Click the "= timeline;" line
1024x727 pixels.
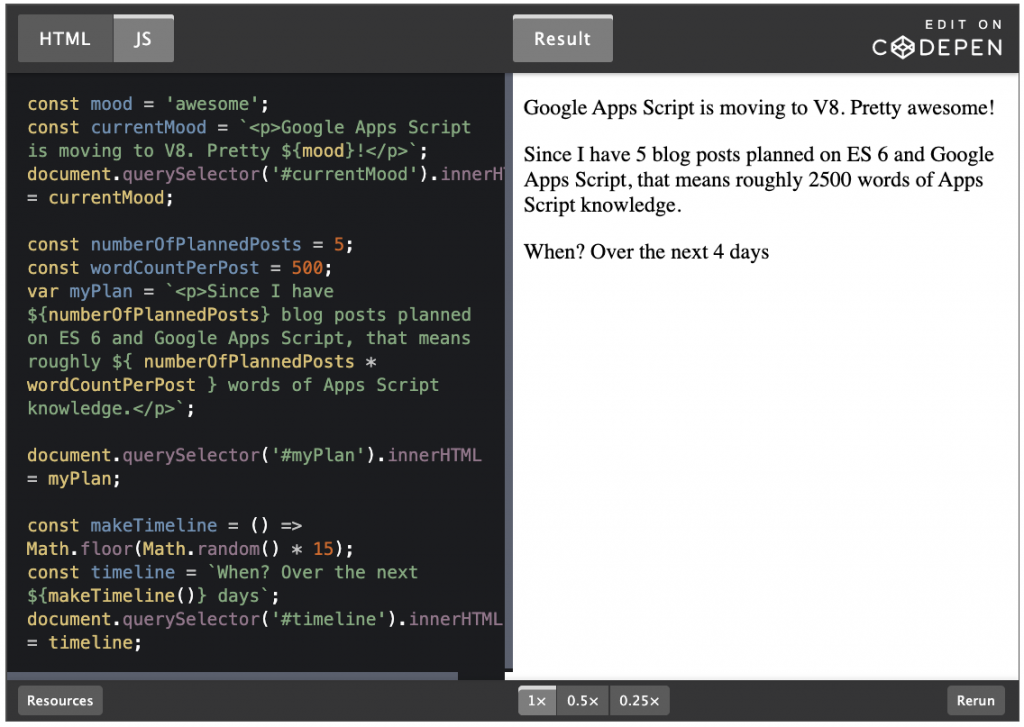(x=84, y=642)
